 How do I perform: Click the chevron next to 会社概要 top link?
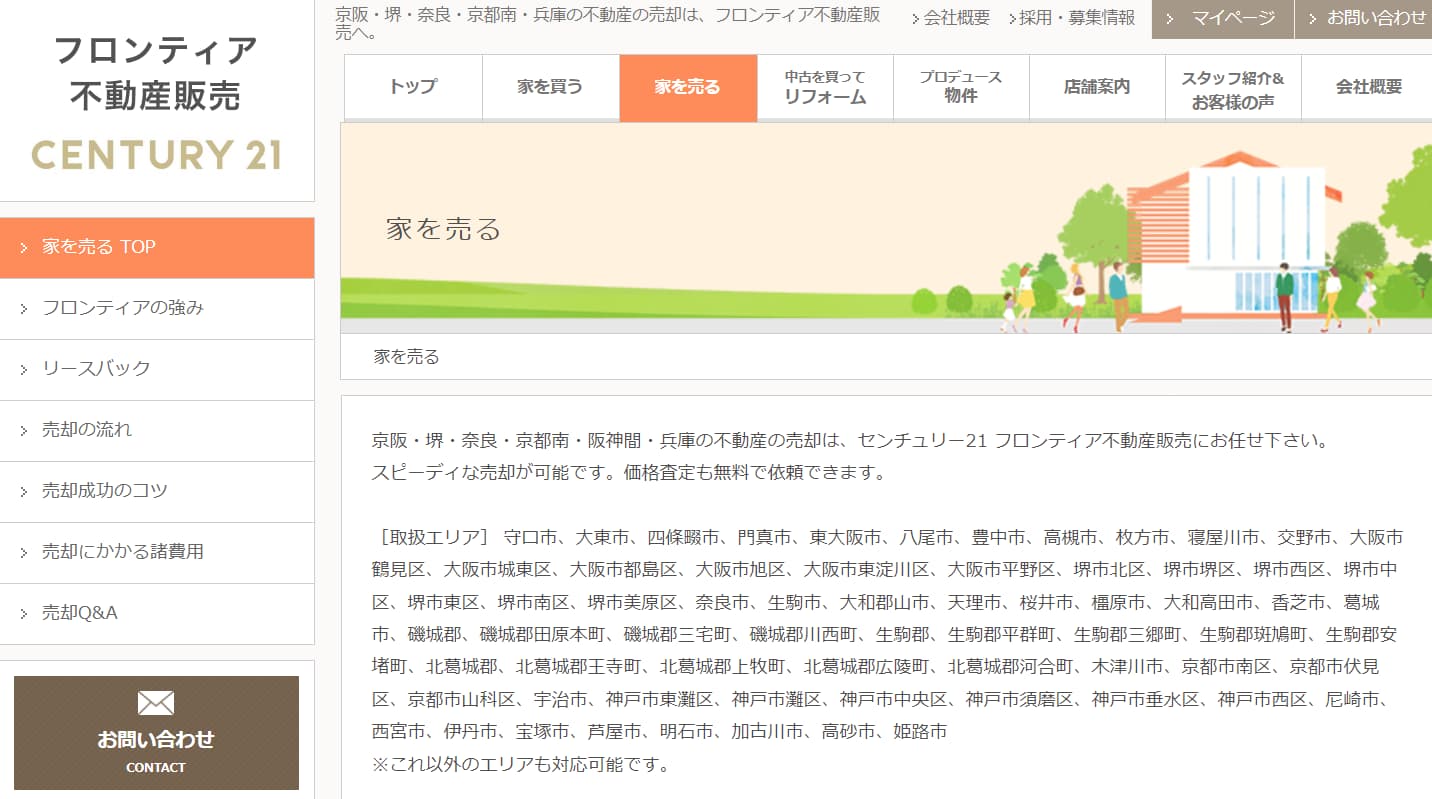click(915, 18)
